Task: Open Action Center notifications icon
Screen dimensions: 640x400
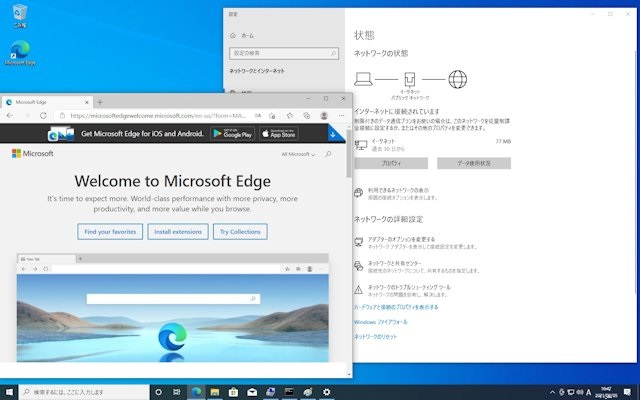Action: click(x=627, y=392)
